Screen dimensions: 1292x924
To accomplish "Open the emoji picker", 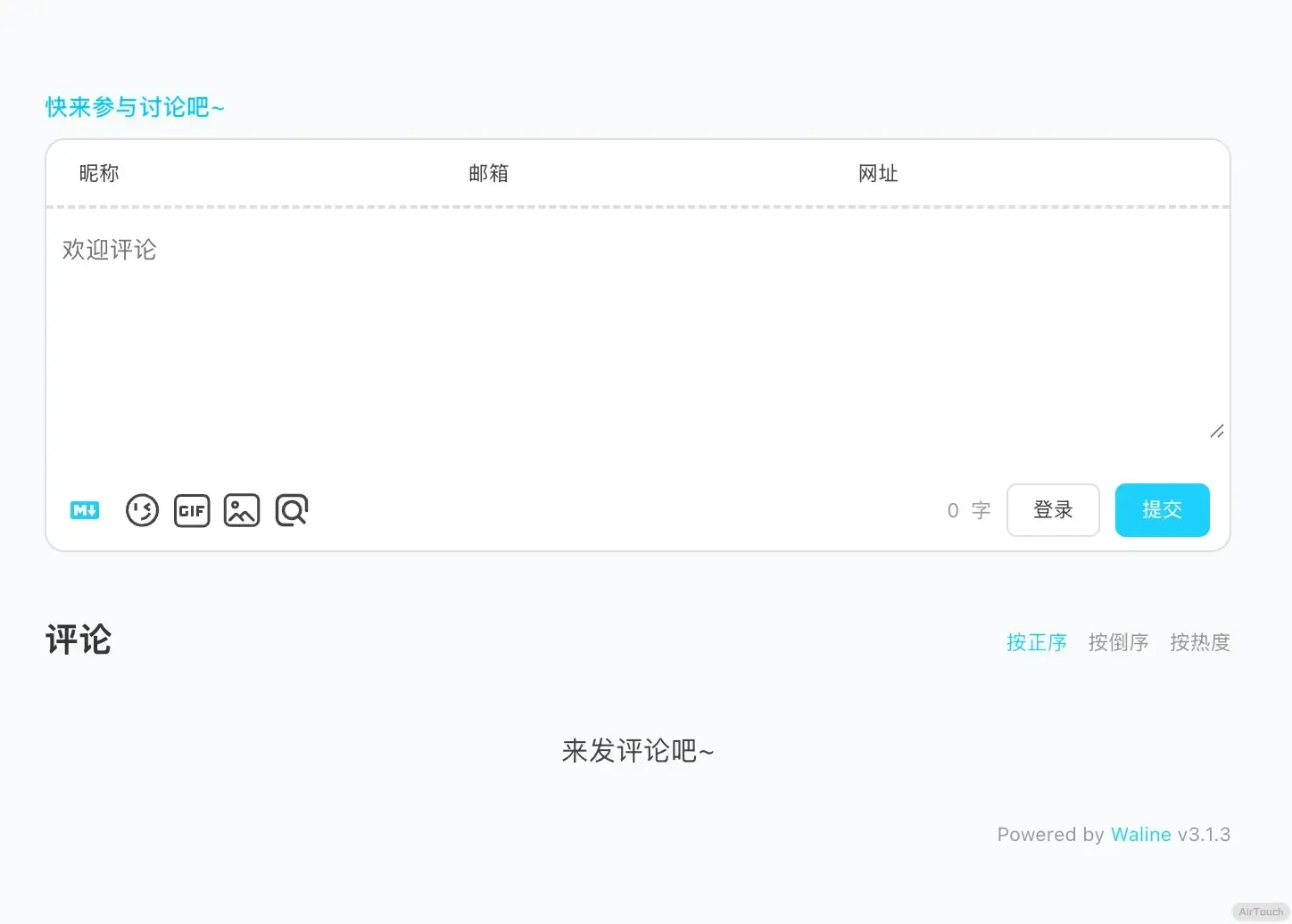I will 142,510.
